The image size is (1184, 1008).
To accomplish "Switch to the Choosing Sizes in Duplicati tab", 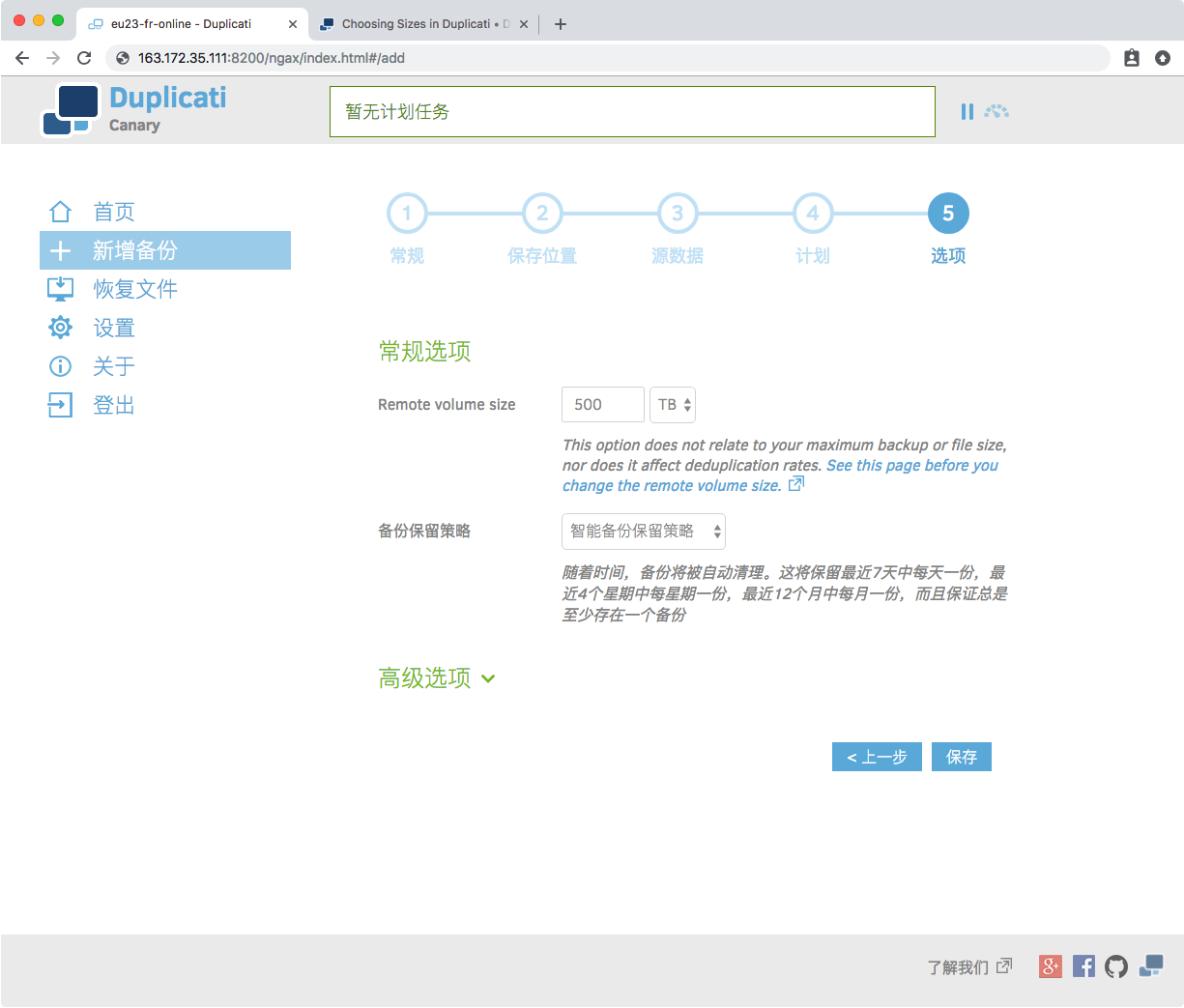I will (x=416, y=24).
